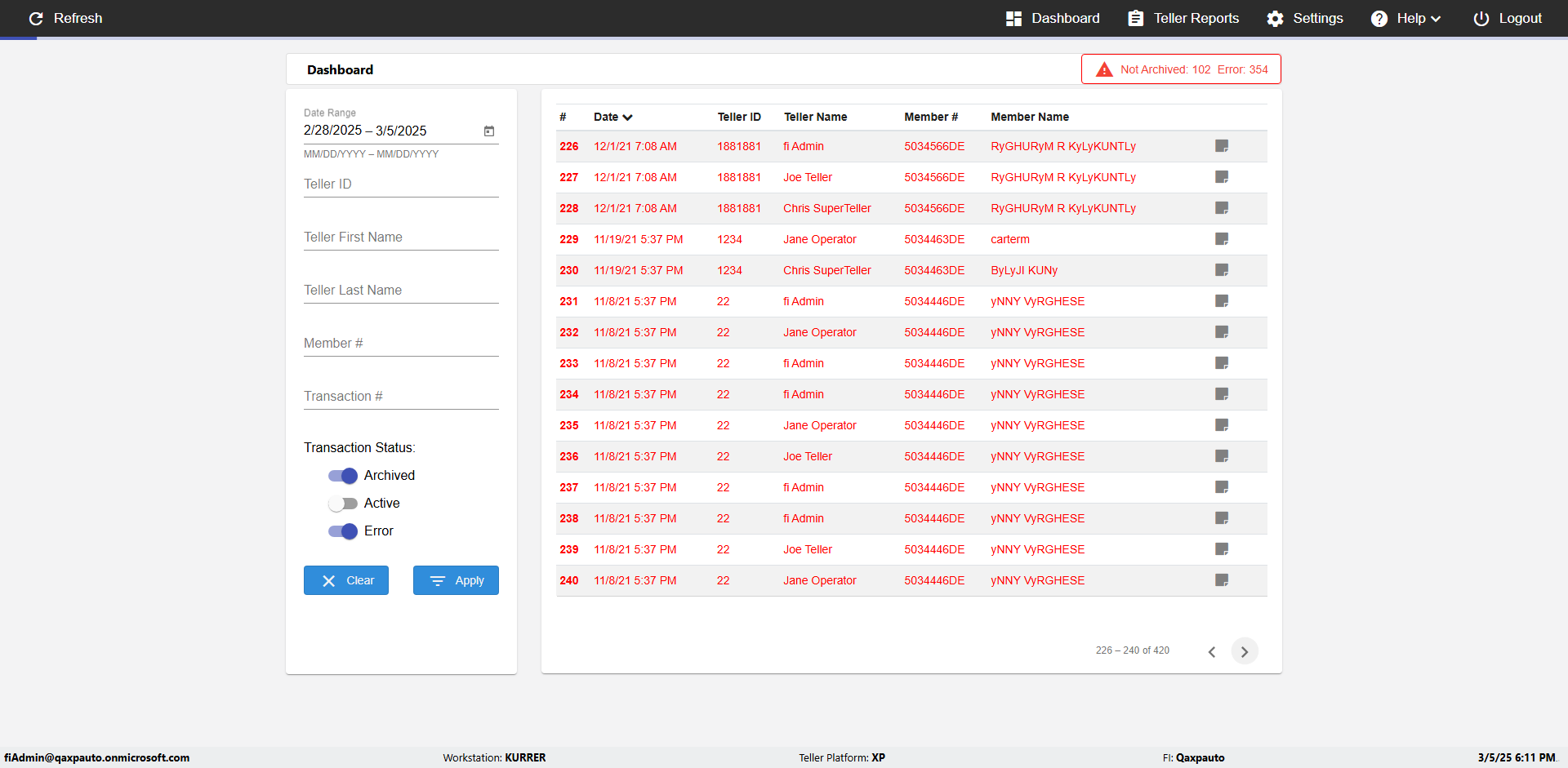The height and width of the screenshot is (768, 1568).
Task: Click the note icon on row 229
Action: pyautogui.click(x=1222, y=239)
